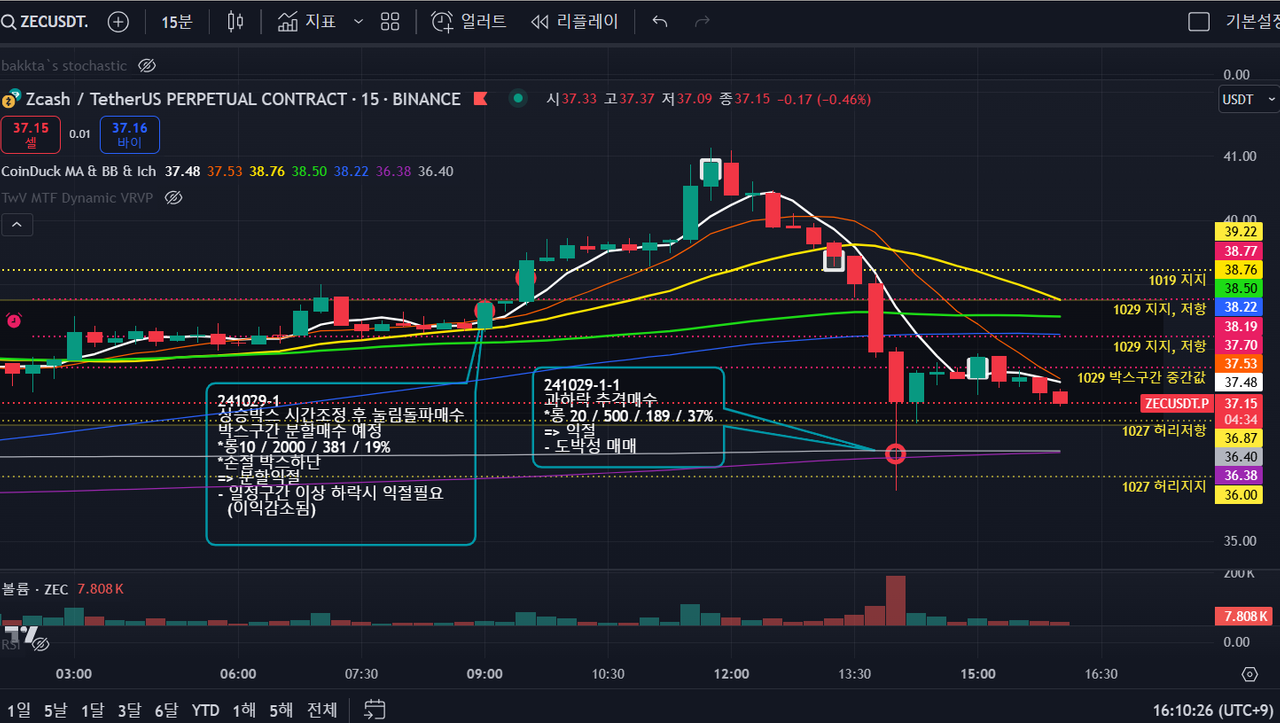
Task: Click the redo arrow icon
Action: coord(702,21)
